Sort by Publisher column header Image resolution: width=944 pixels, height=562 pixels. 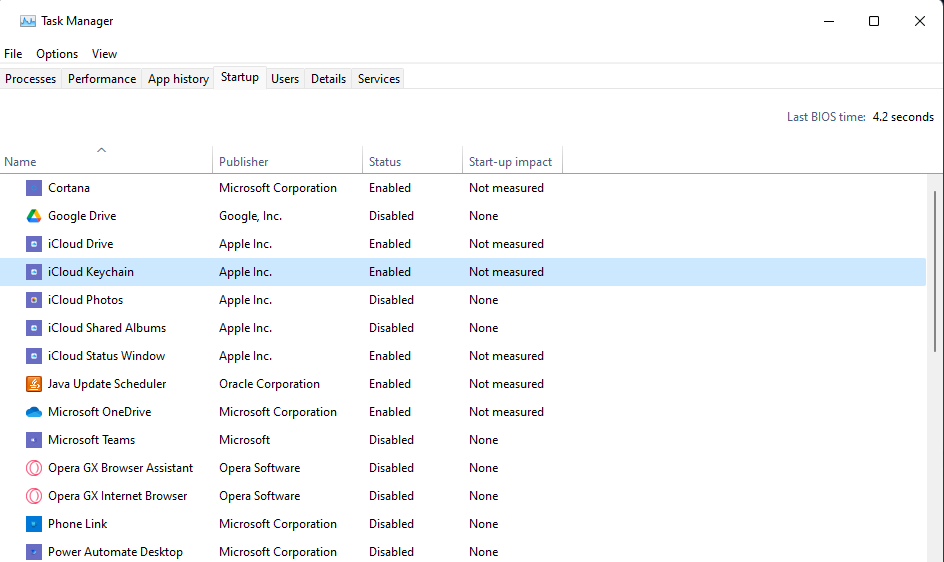(x=244, y=162)
